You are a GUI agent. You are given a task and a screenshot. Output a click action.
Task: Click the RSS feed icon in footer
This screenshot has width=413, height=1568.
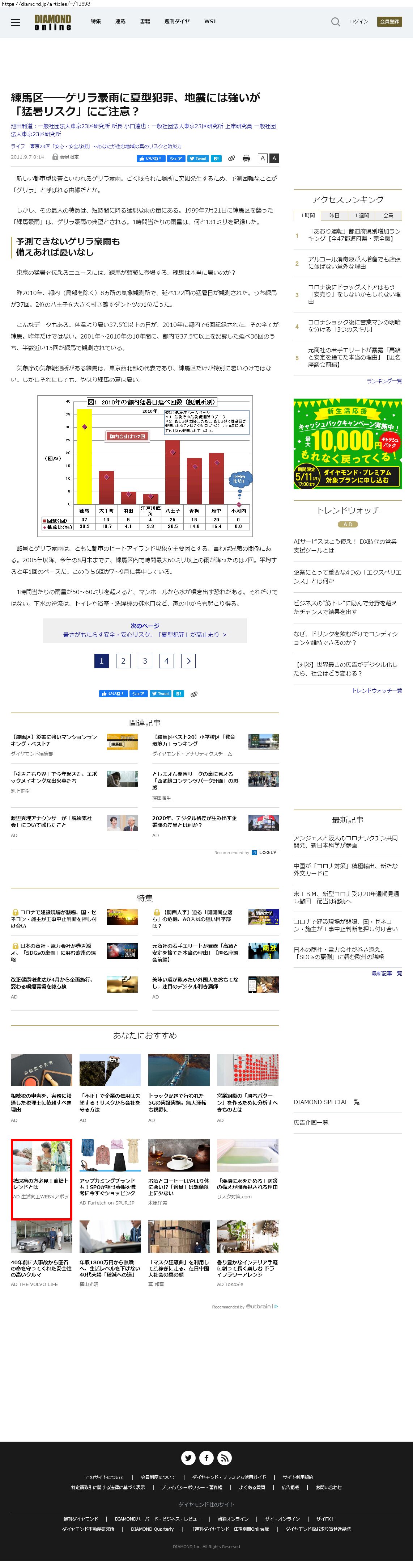point(225,1458)
